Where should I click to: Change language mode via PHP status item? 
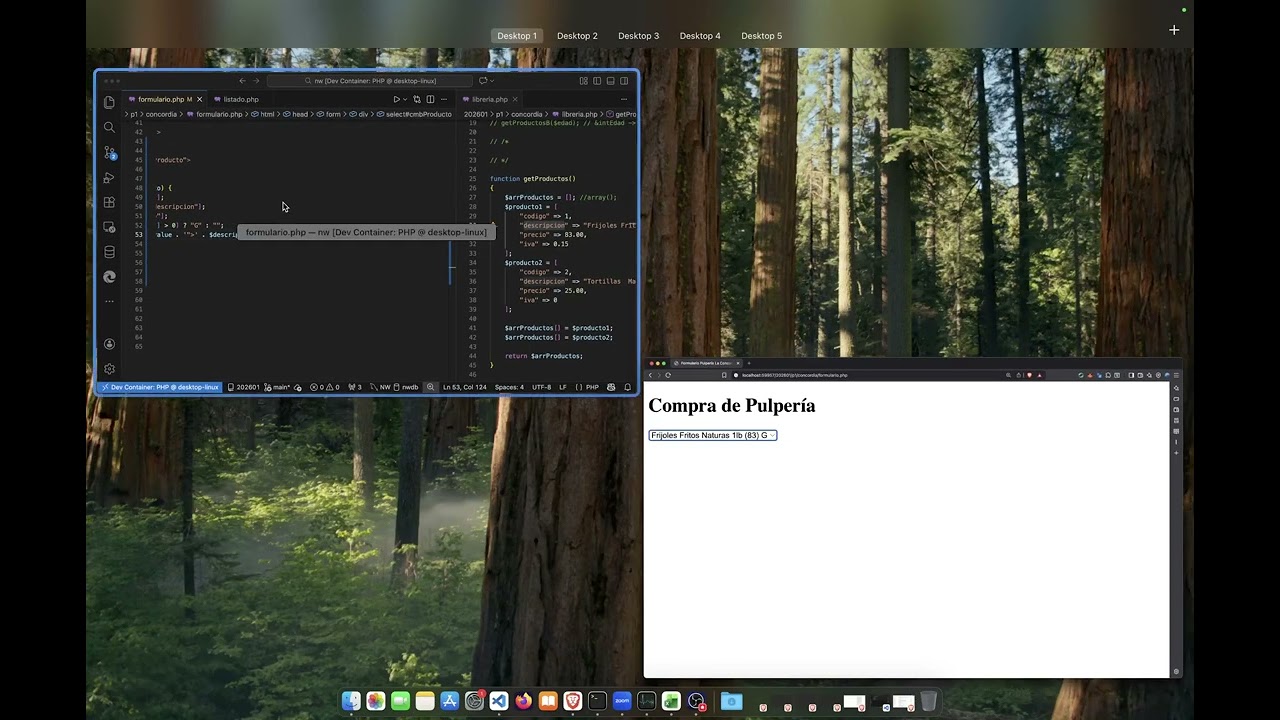coord(592,387)
